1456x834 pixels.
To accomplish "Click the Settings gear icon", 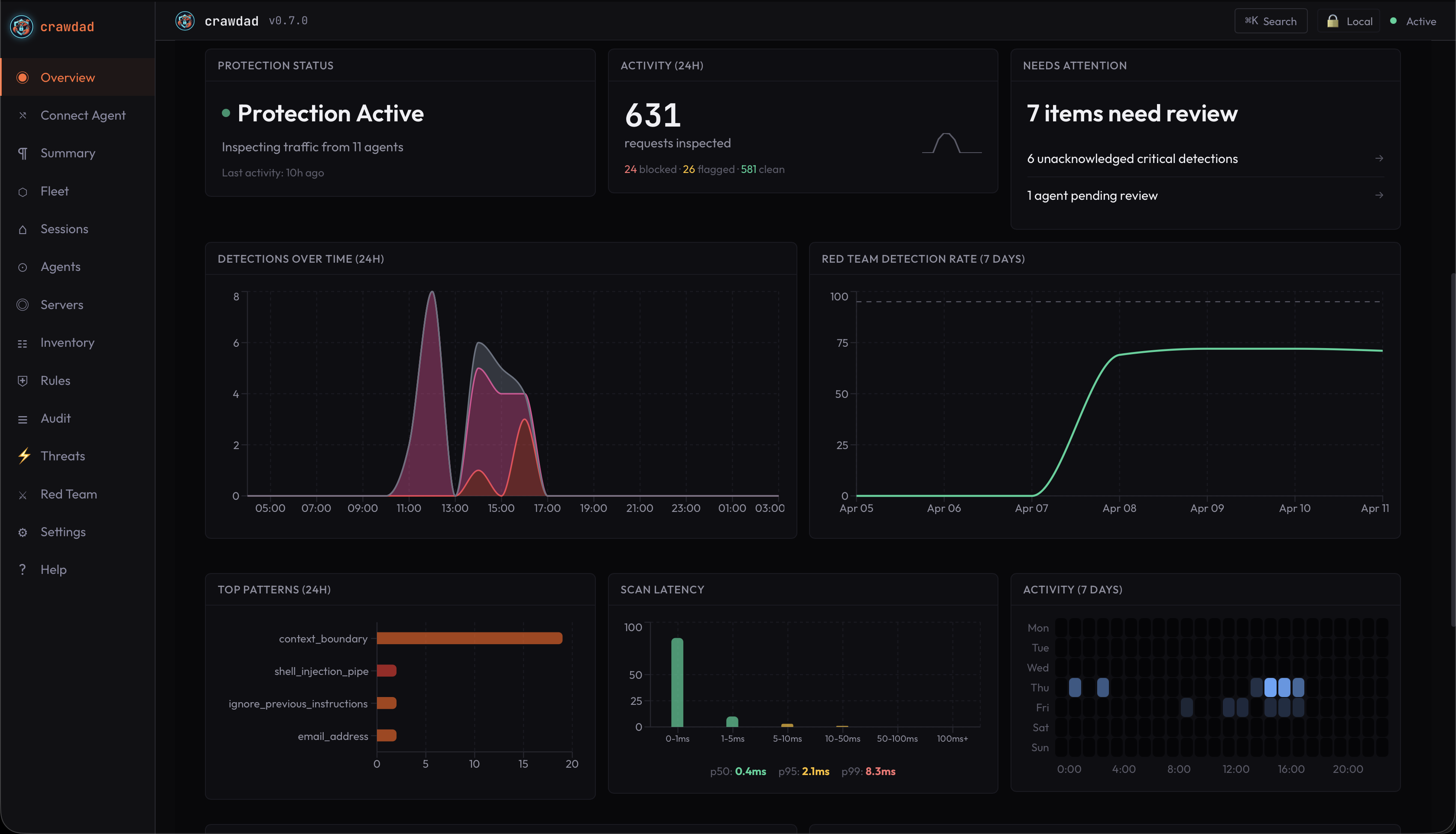I will (x=23, y=532).
